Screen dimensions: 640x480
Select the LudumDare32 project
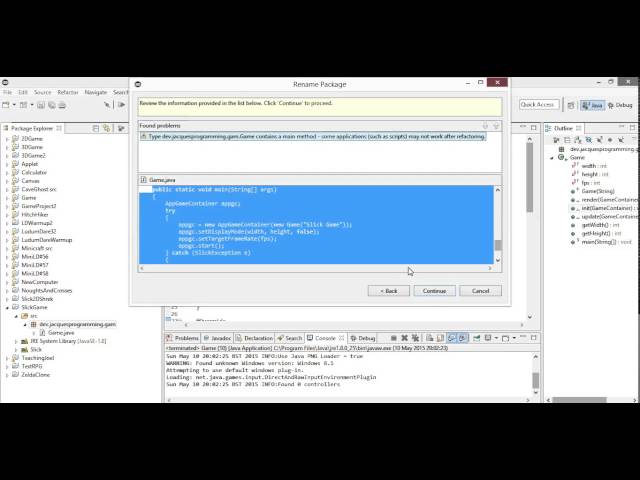click(x=38, y=231)
